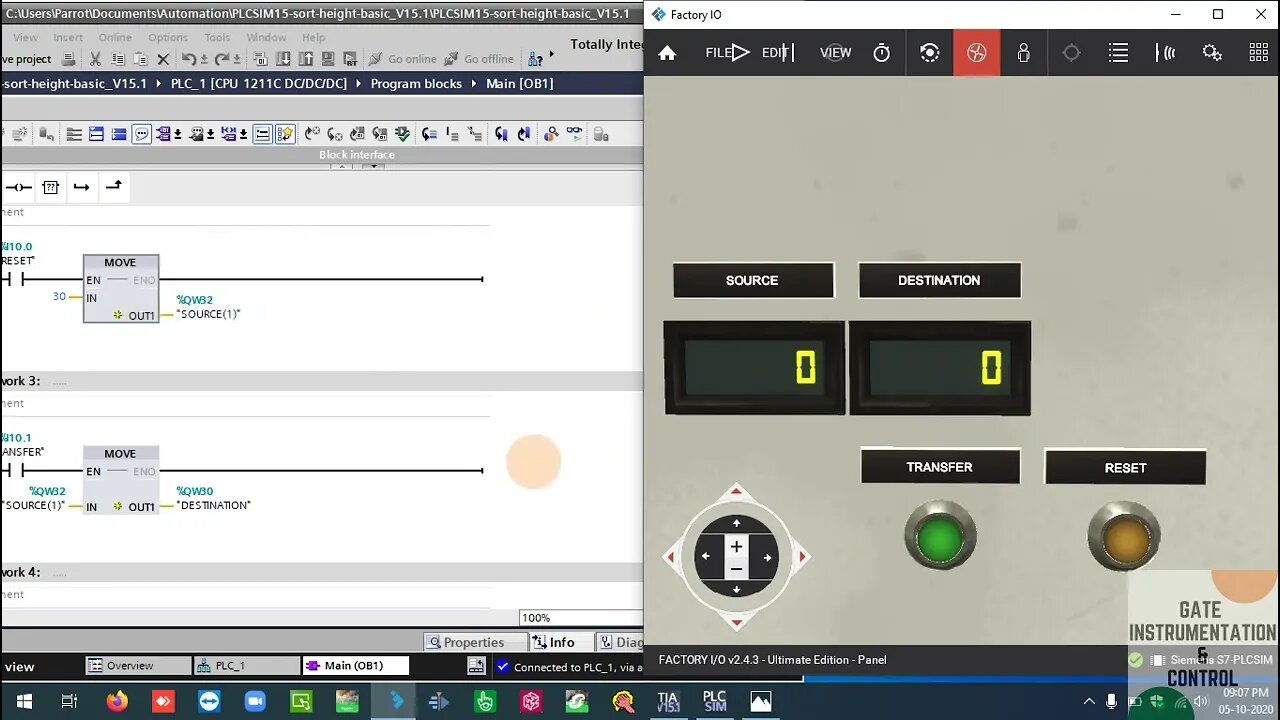Zoom in with camera pad plus button
The height and width of the screenshot is (720, 1280).
point(736,547)
